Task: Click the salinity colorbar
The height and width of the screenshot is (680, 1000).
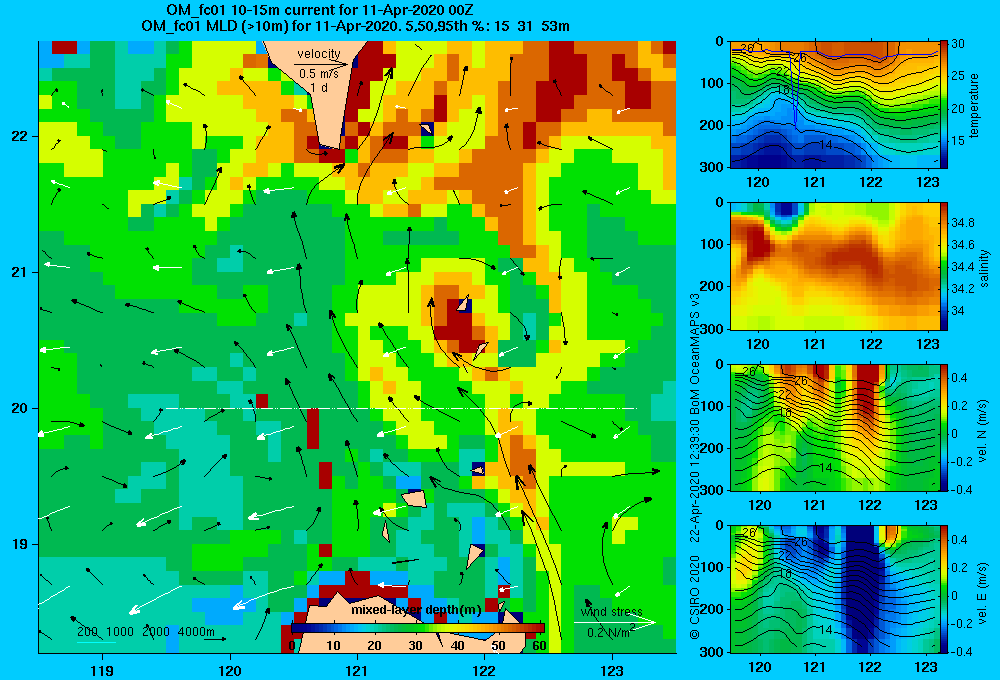Action: (944, 266)
